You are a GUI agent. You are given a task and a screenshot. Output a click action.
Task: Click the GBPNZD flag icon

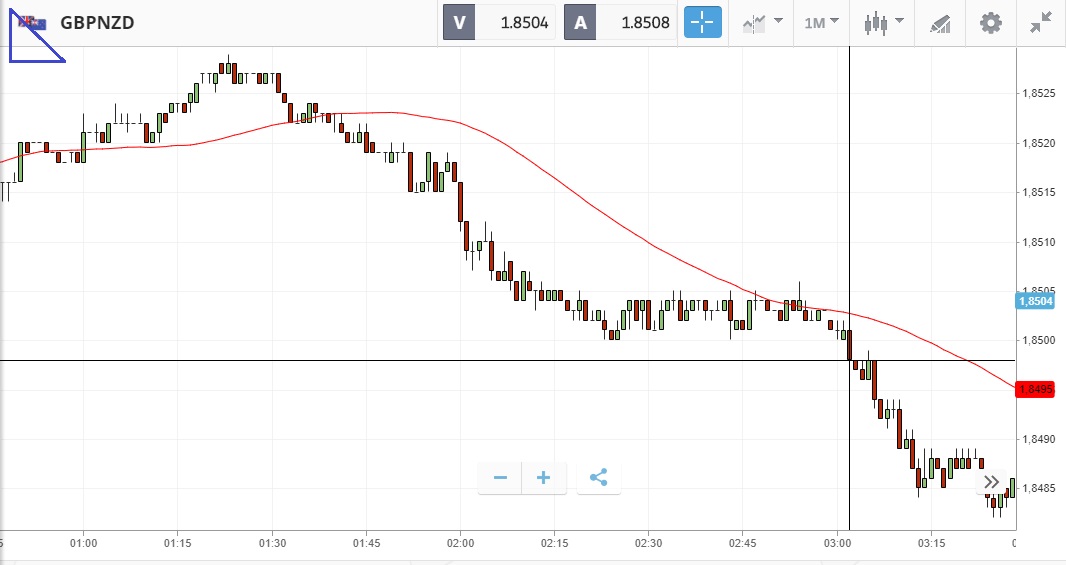click(x=32, y=22)
